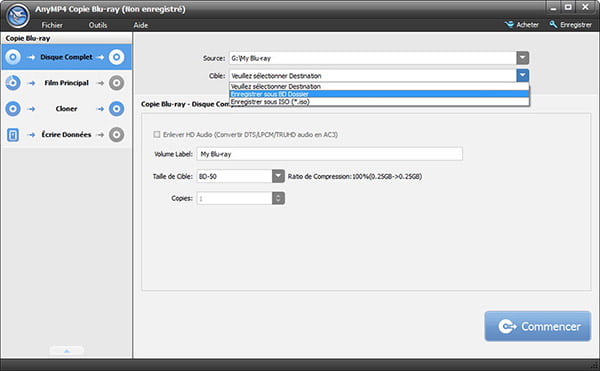
Task: Click the target disc icon in Disque Complet row
Action: click(x=116, y=57)
